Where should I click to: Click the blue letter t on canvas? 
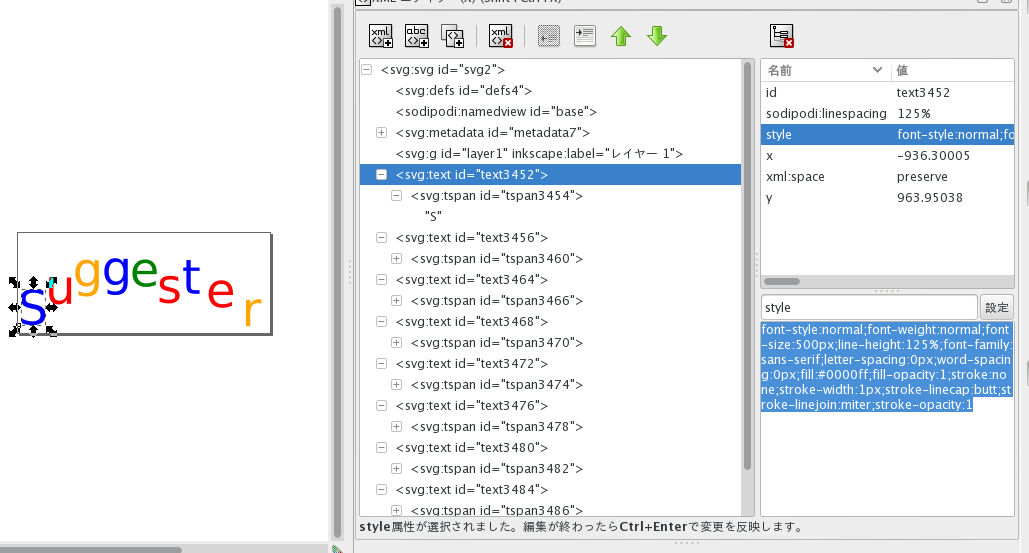191,276
